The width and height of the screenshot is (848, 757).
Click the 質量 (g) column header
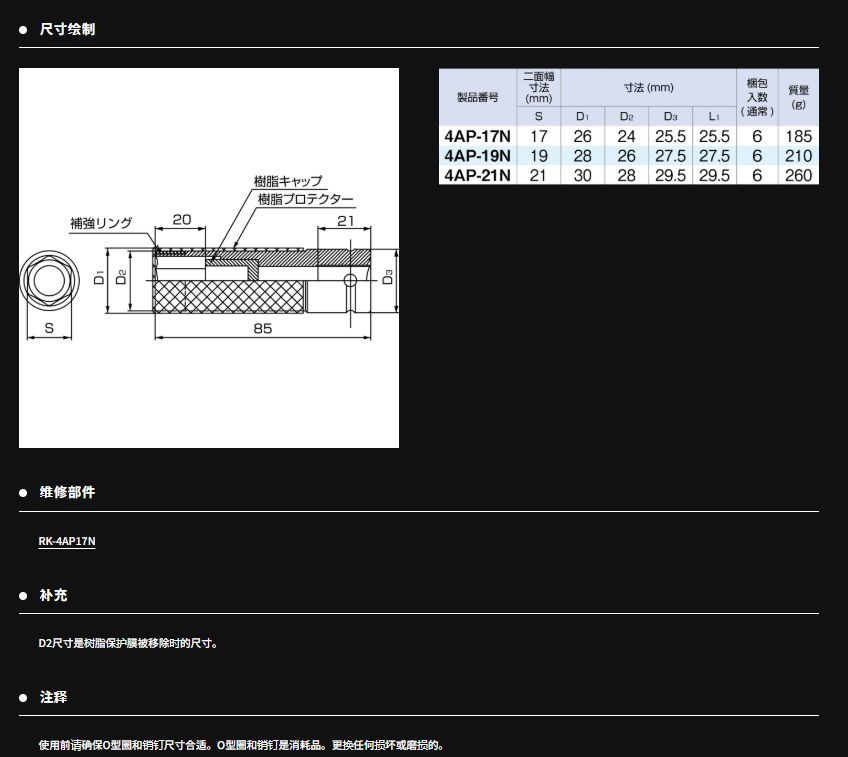pyautogui.click(x=798, y=97)
